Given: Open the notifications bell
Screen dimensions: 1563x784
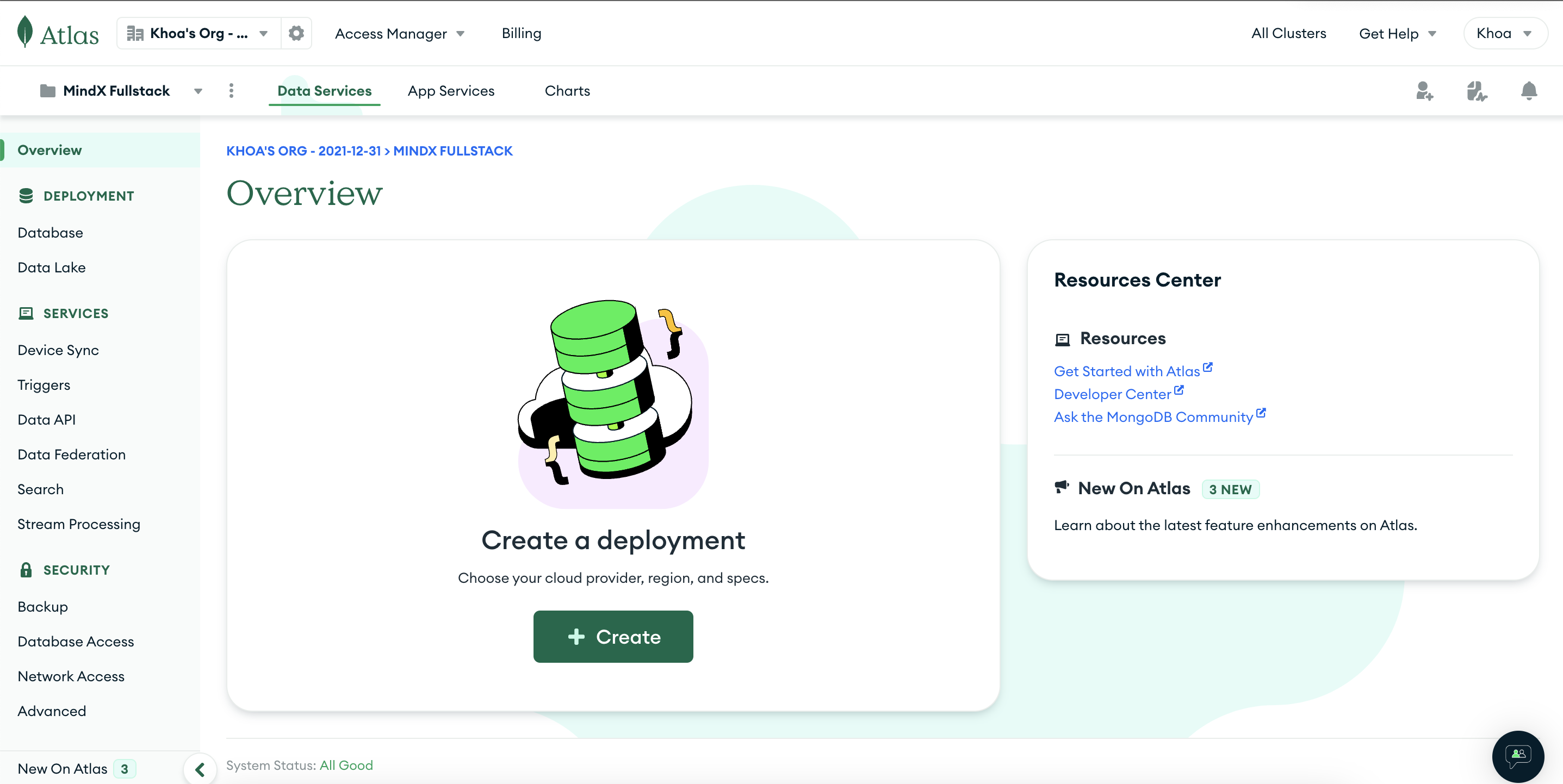Looking at the screenshot, I should pos(1528,91).
